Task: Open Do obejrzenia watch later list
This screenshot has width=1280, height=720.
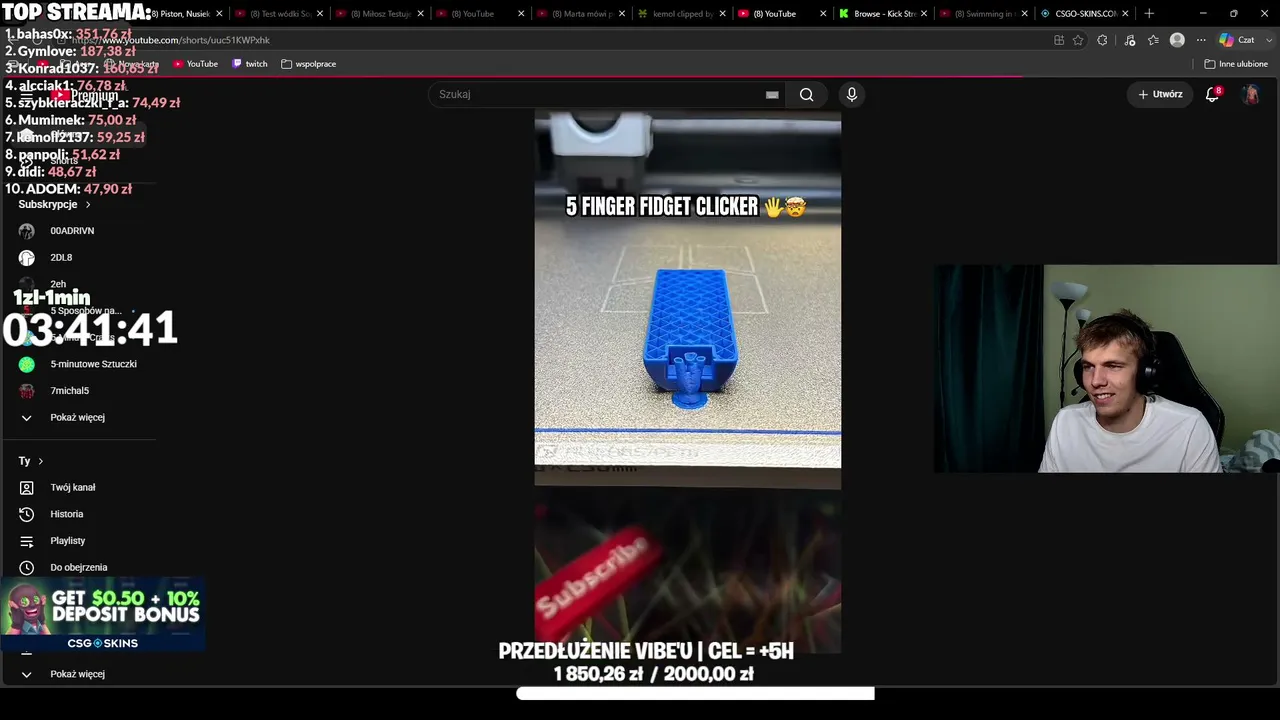Action: coord(79,567)
